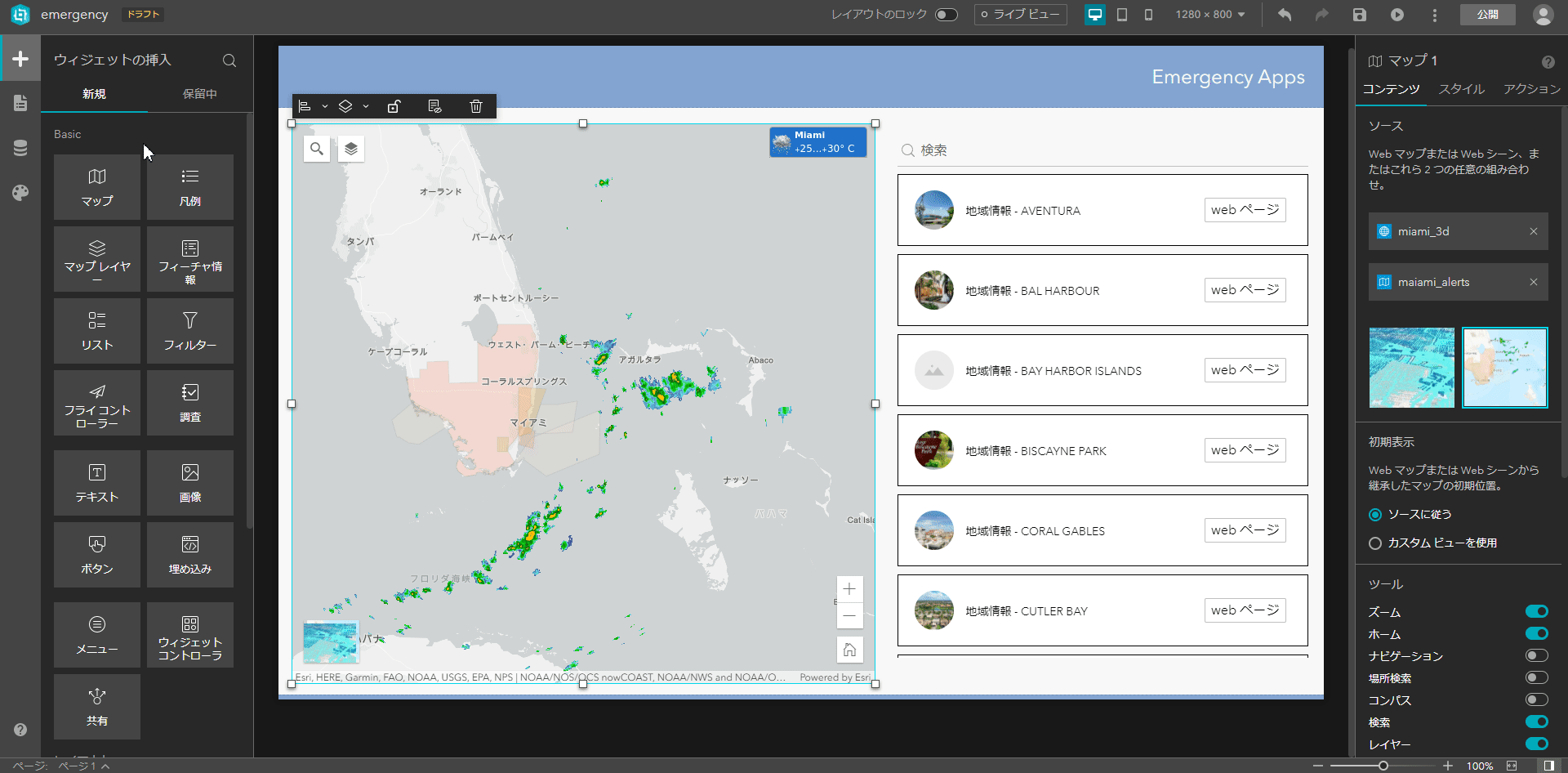1568x773 pixels.
Task: Click the map home button
Action: tap(849, 650)
